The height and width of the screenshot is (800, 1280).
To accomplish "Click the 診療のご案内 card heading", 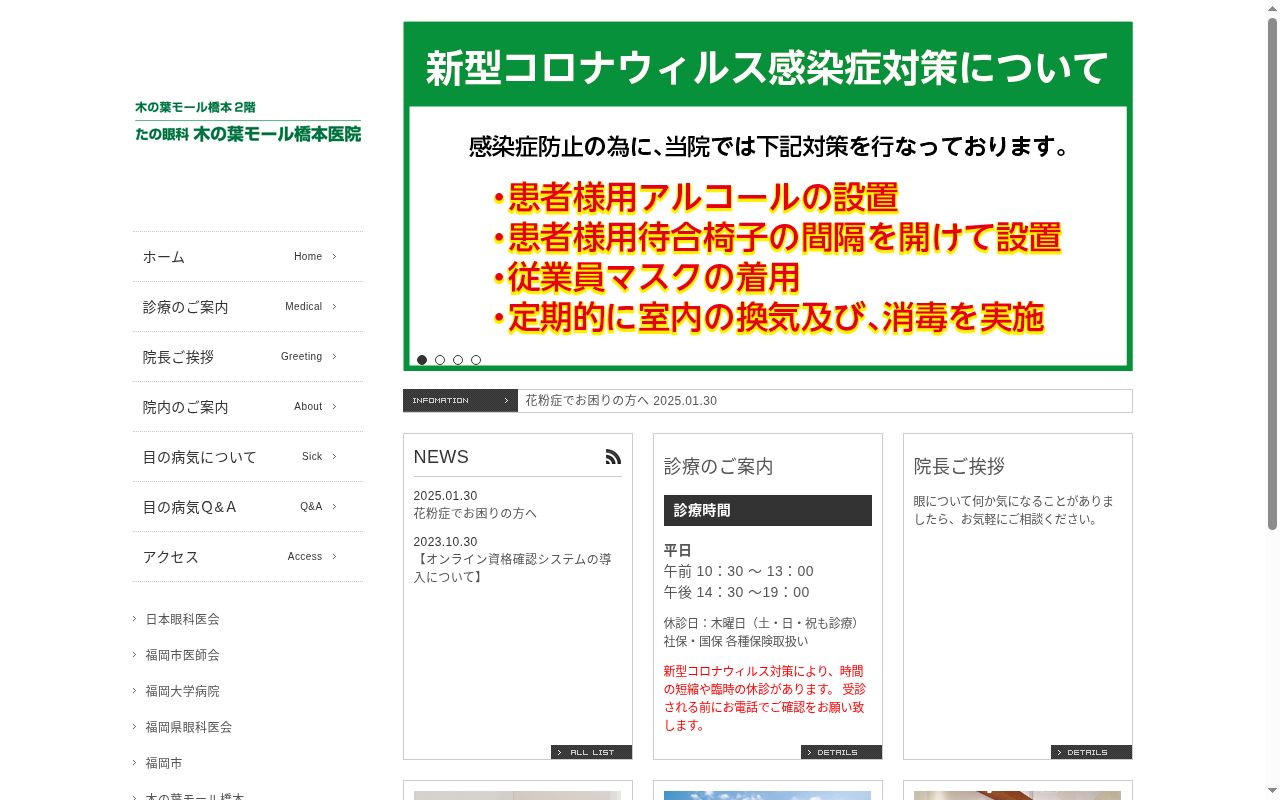I will [718, 467].
